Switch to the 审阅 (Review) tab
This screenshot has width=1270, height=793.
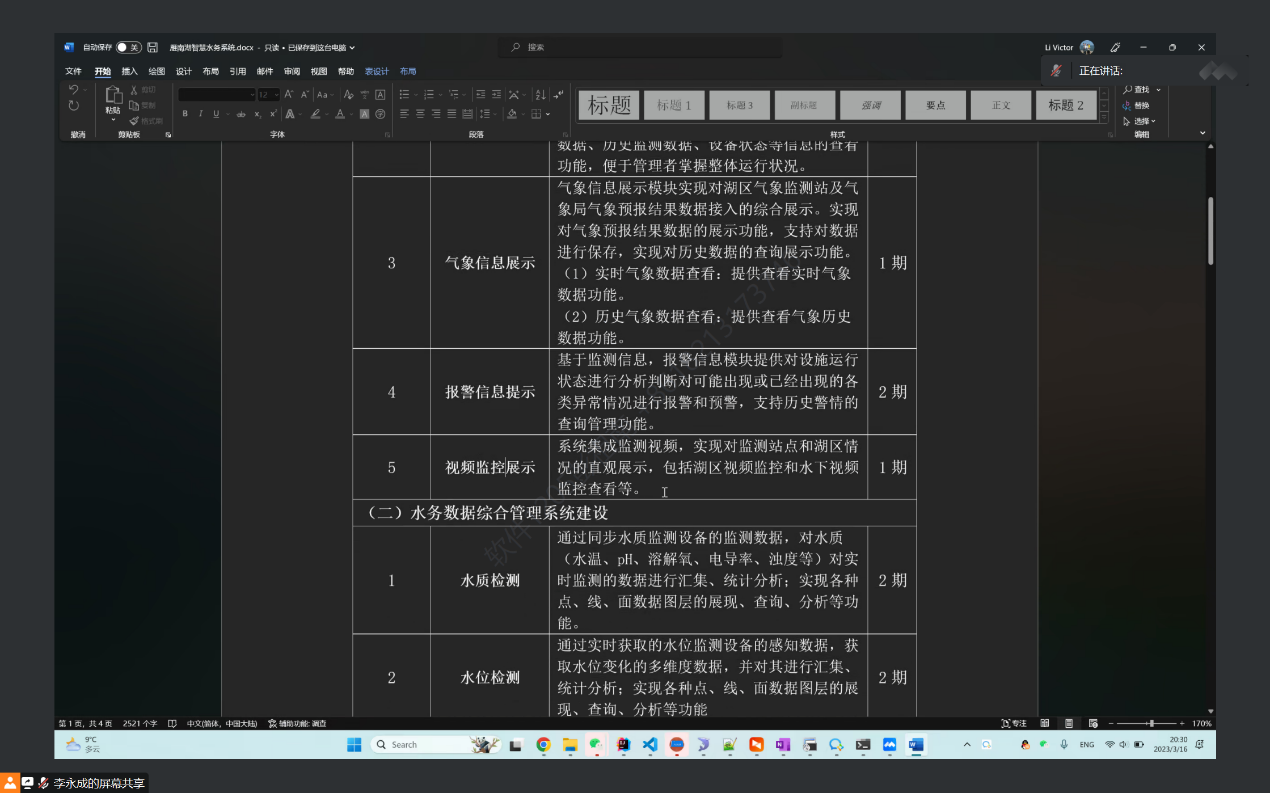click(292, 71)
